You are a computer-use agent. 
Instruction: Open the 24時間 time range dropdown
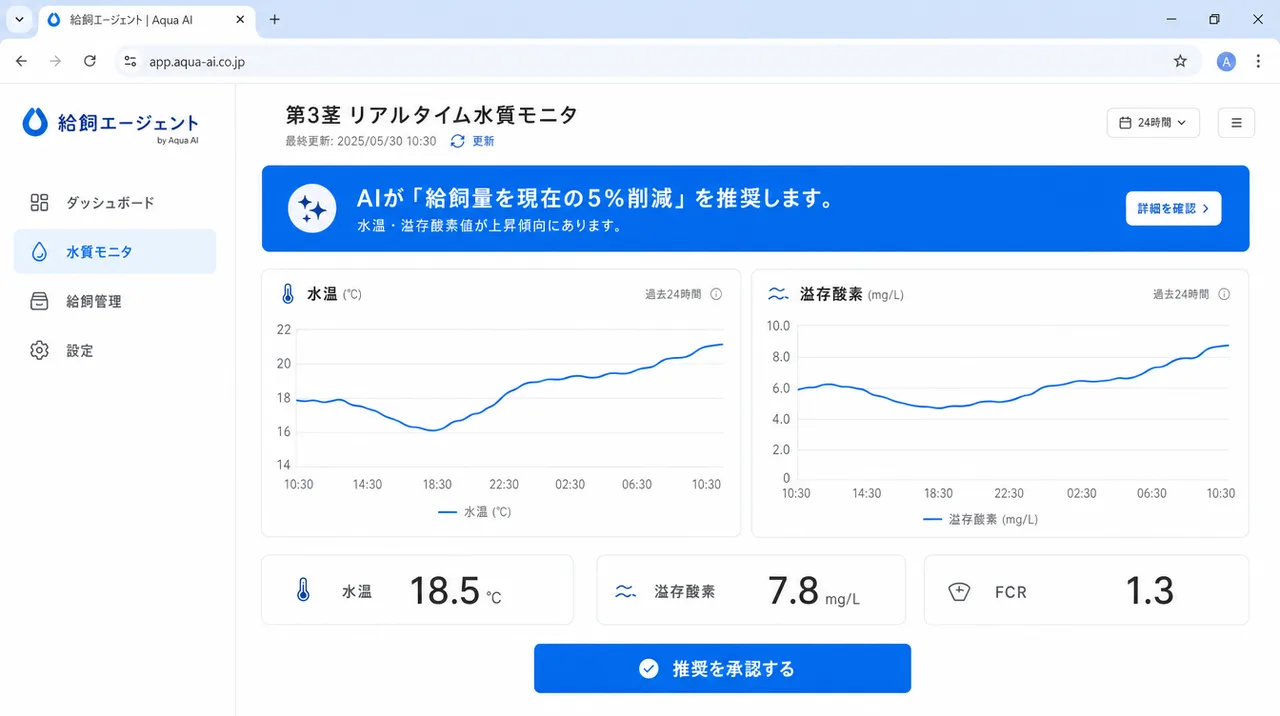pos(1153,123)
